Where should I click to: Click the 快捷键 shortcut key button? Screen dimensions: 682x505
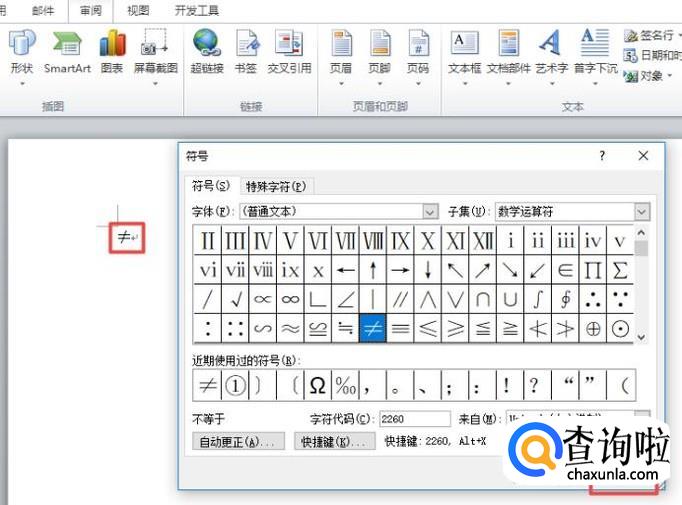(x=335, y=441)
